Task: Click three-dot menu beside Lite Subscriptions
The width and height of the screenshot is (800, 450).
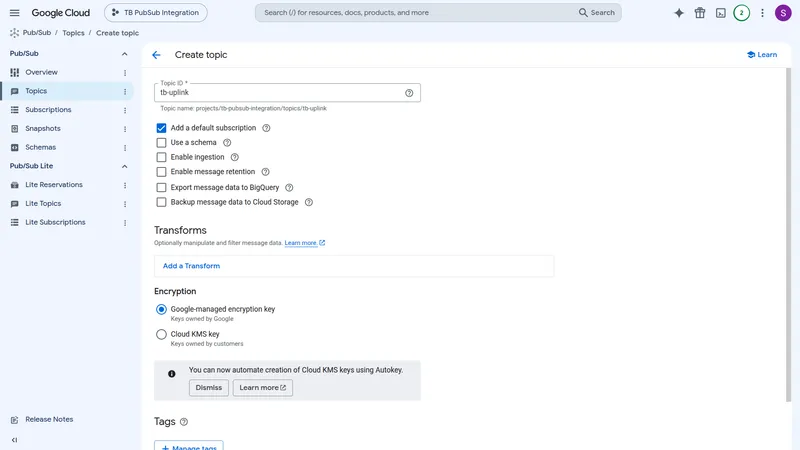Action: (125, 223)
